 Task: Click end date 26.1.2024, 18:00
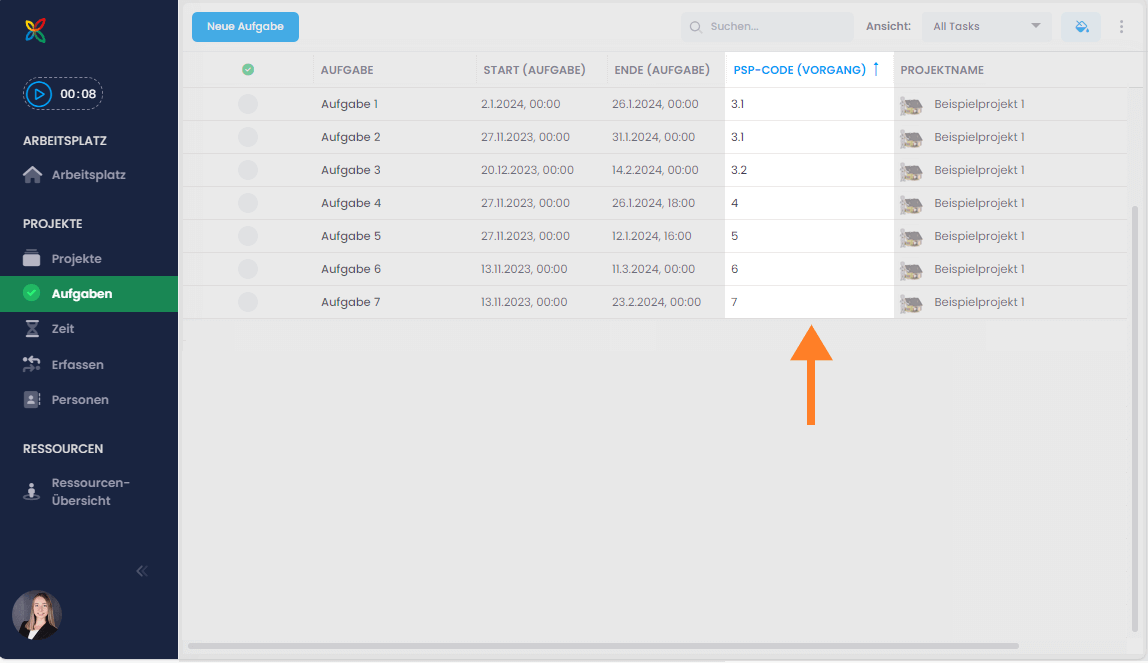(654, 203)
